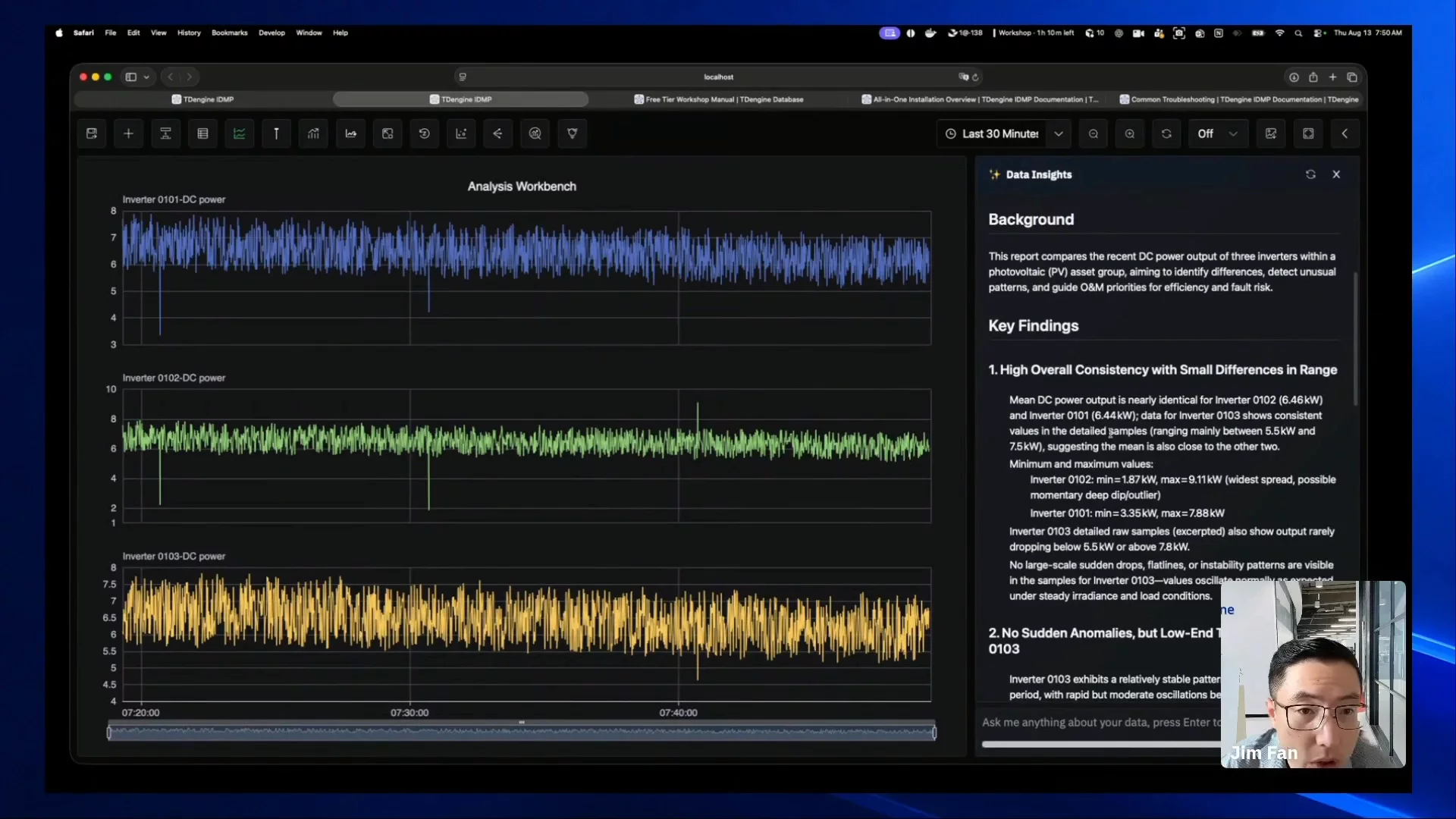Add a new panel with plus icon

[x=129, y=133]
